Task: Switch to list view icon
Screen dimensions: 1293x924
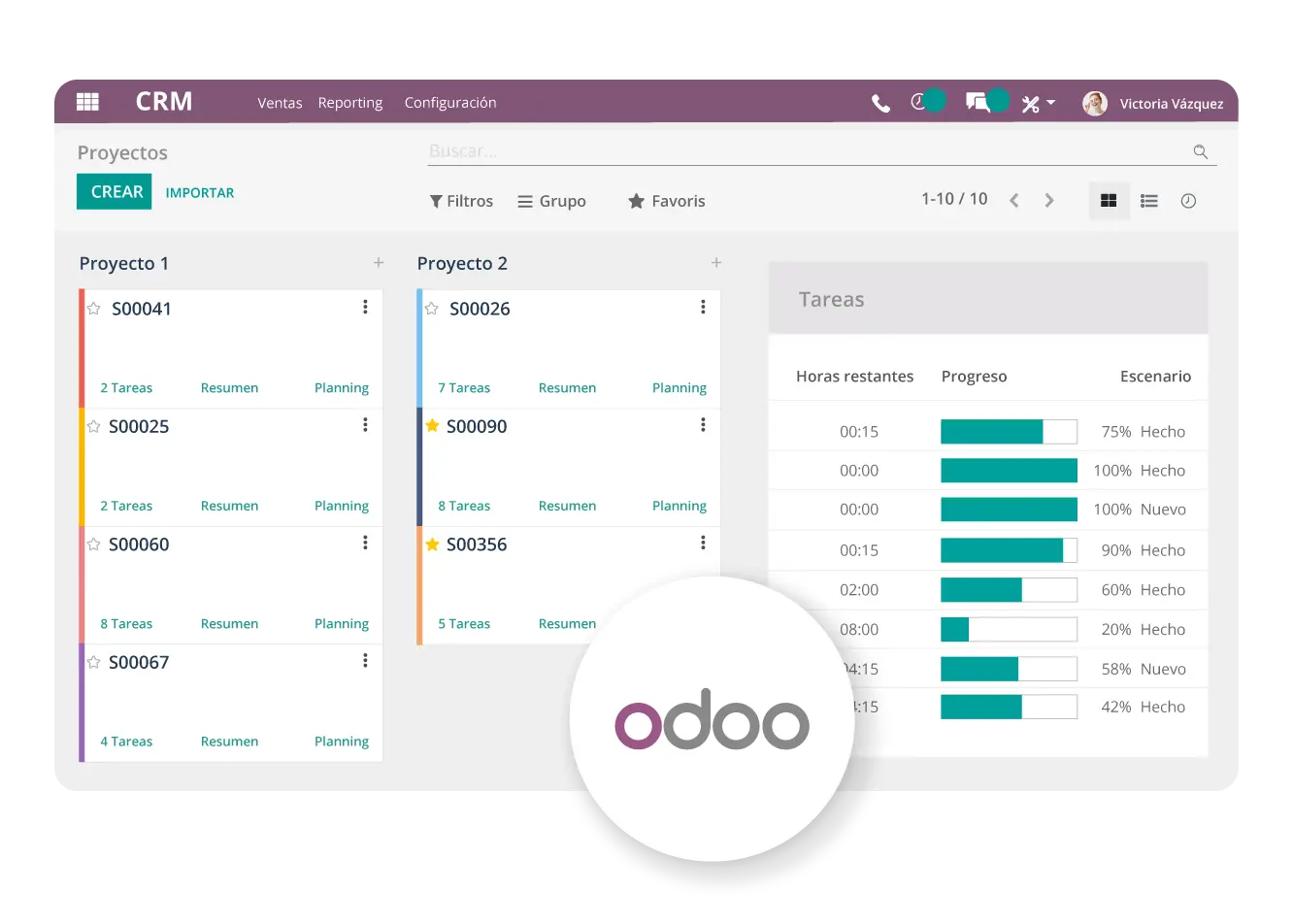Action: [x=1149, y=201]
